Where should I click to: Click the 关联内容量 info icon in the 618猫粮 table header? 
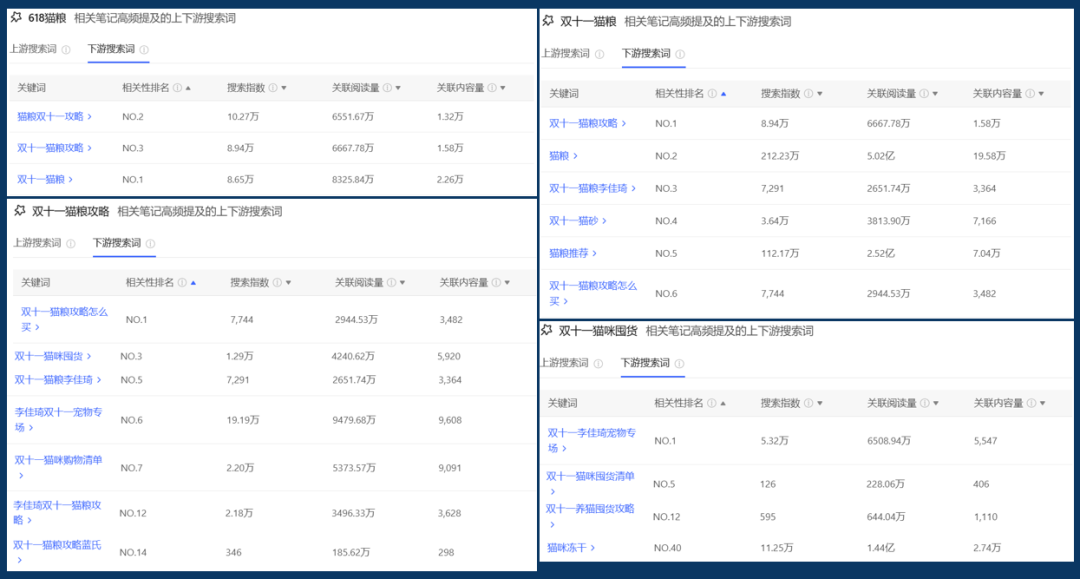point(492,88)
